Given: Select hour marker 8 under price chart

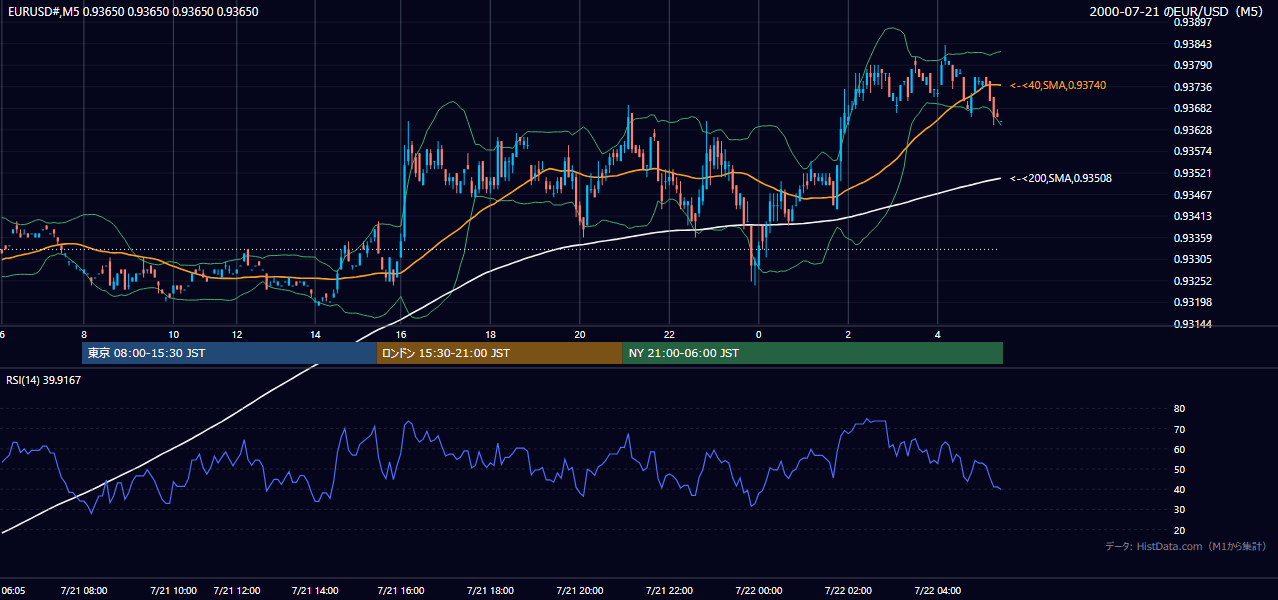Looking at the screenshot, I should pos(84,334).
